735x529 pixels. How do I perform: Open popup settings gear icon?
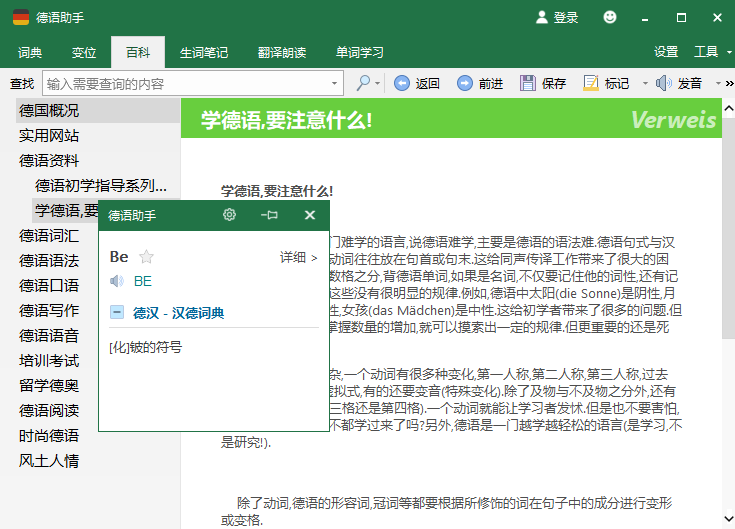pos(229,215)
